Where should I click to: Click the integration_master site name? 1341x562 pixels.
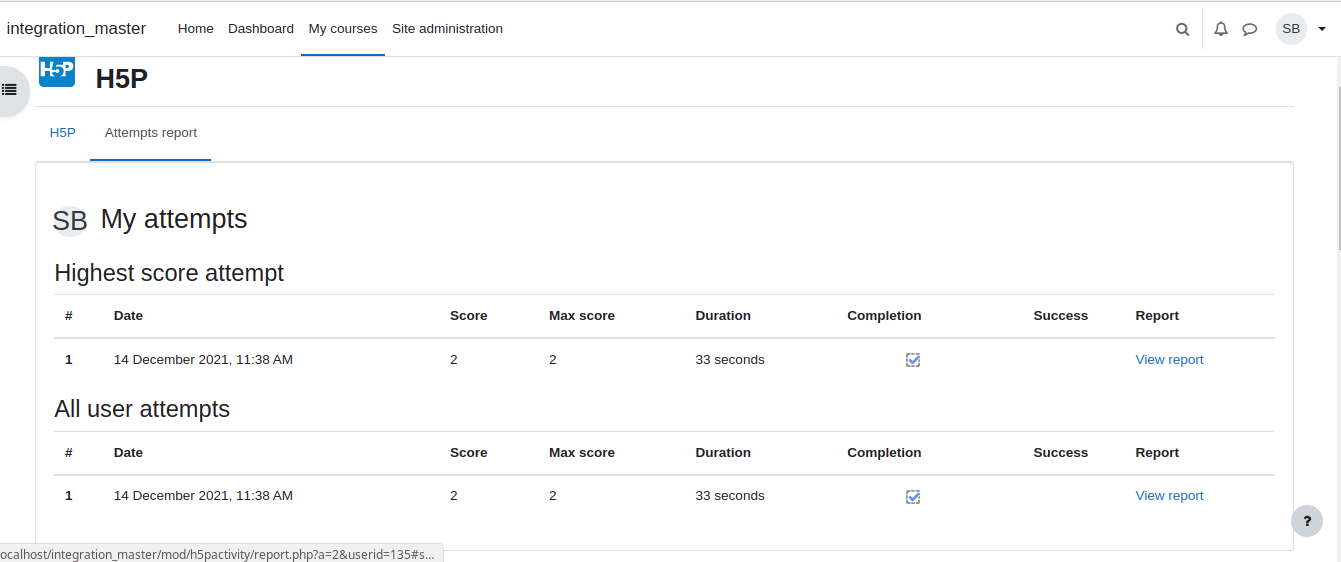coord(76,29)
